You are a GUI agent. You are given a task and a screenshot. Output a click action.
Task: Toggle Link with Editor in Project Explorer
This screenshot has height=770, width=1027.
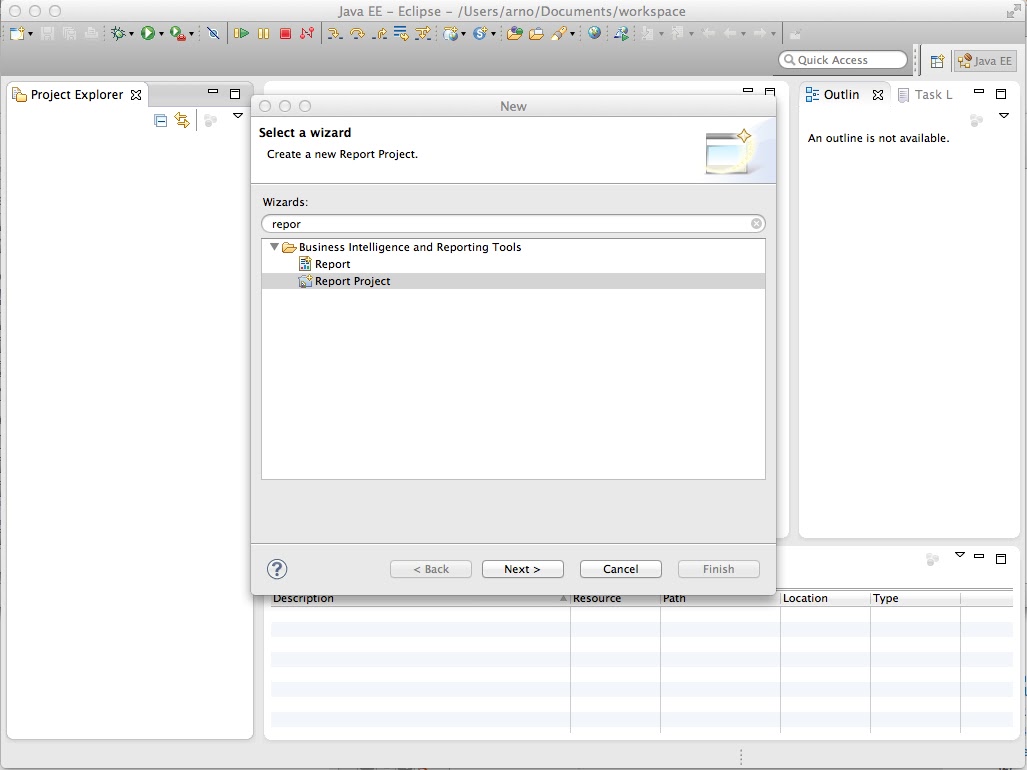coord(182,120)
